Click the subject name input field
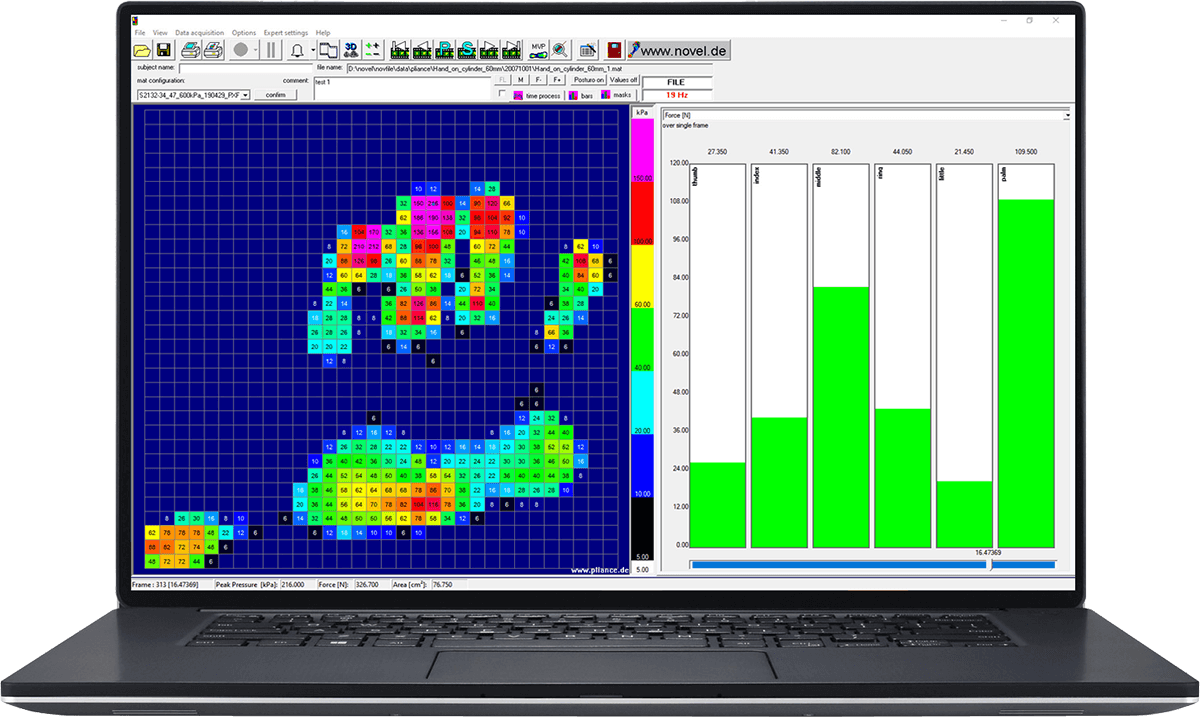 pyautogui.click(x=245, y=68)
